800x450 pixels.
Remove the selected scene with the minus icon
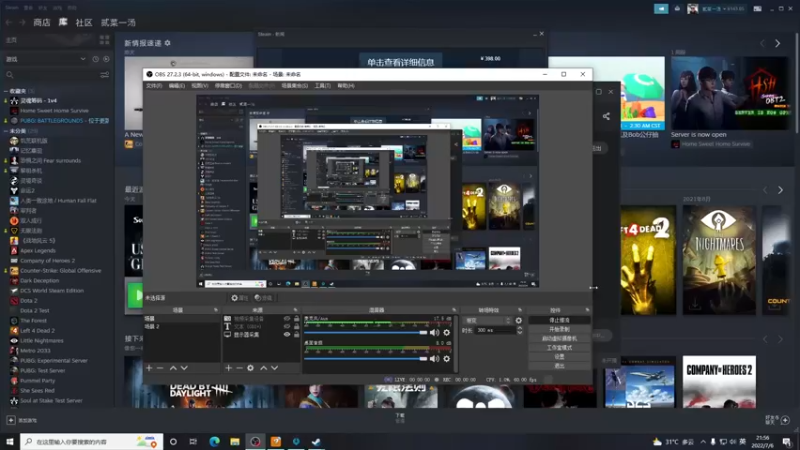(160, 368)
